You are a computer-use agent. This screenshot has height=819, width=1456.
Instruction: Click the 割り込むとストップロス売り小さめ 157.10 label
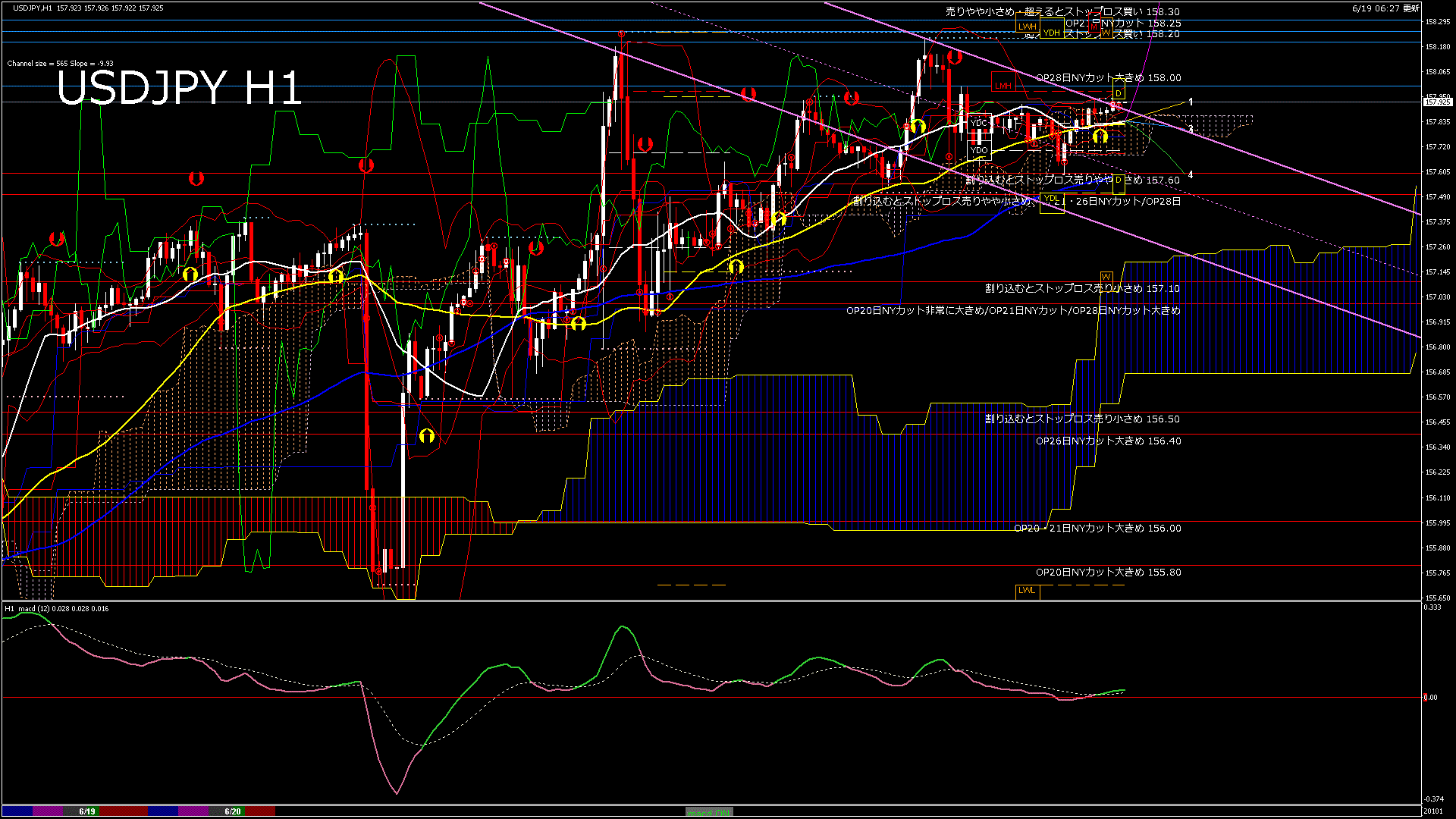pos(1082,289)
